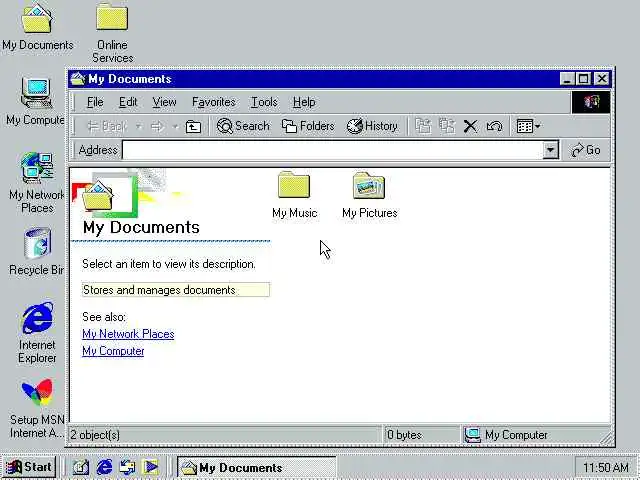Click the Move To toolbar icon
The image size is (640, 480).
[423, 126]
